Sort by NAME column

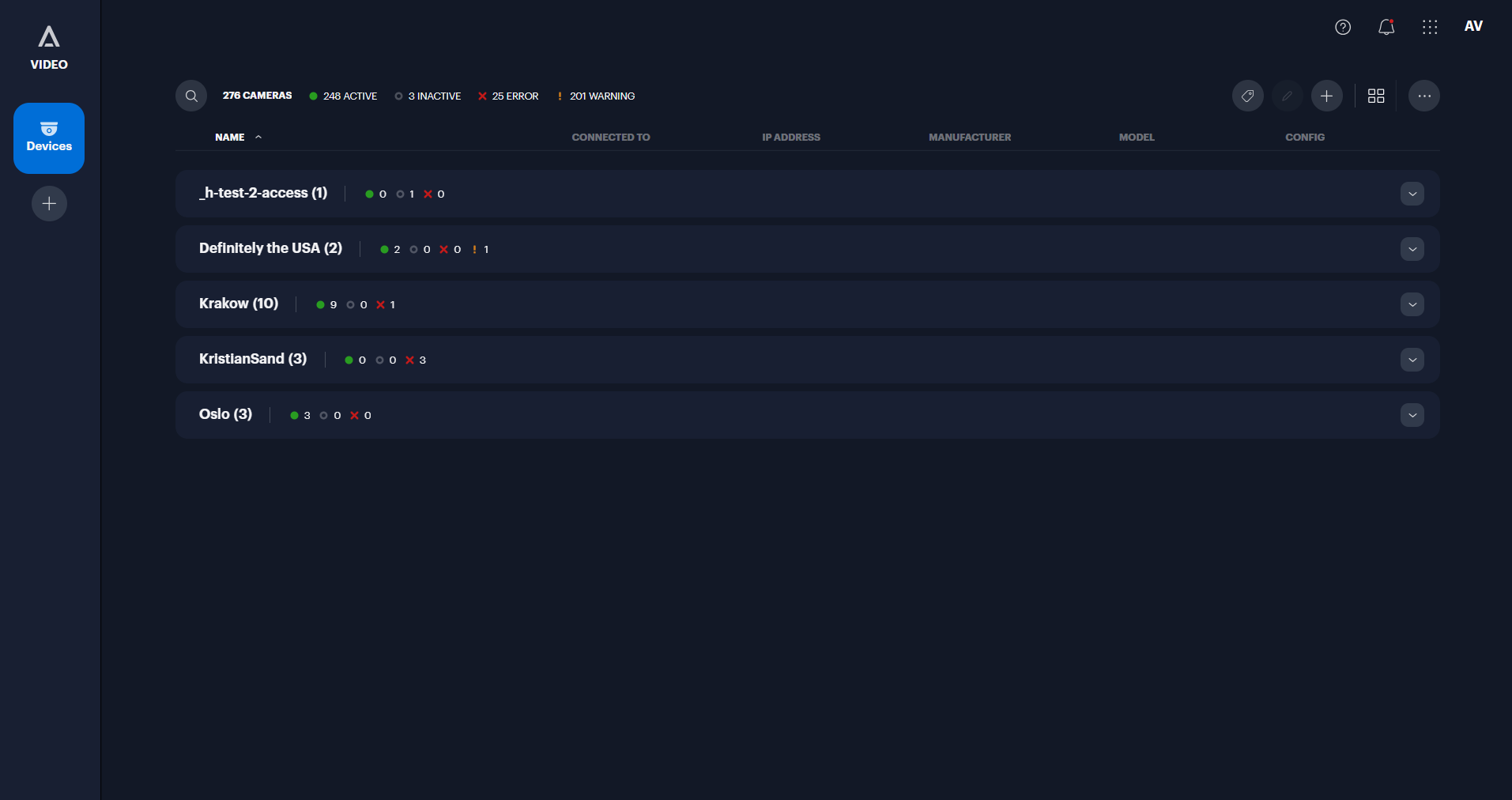pyautogui.click(x=230, y=138)
